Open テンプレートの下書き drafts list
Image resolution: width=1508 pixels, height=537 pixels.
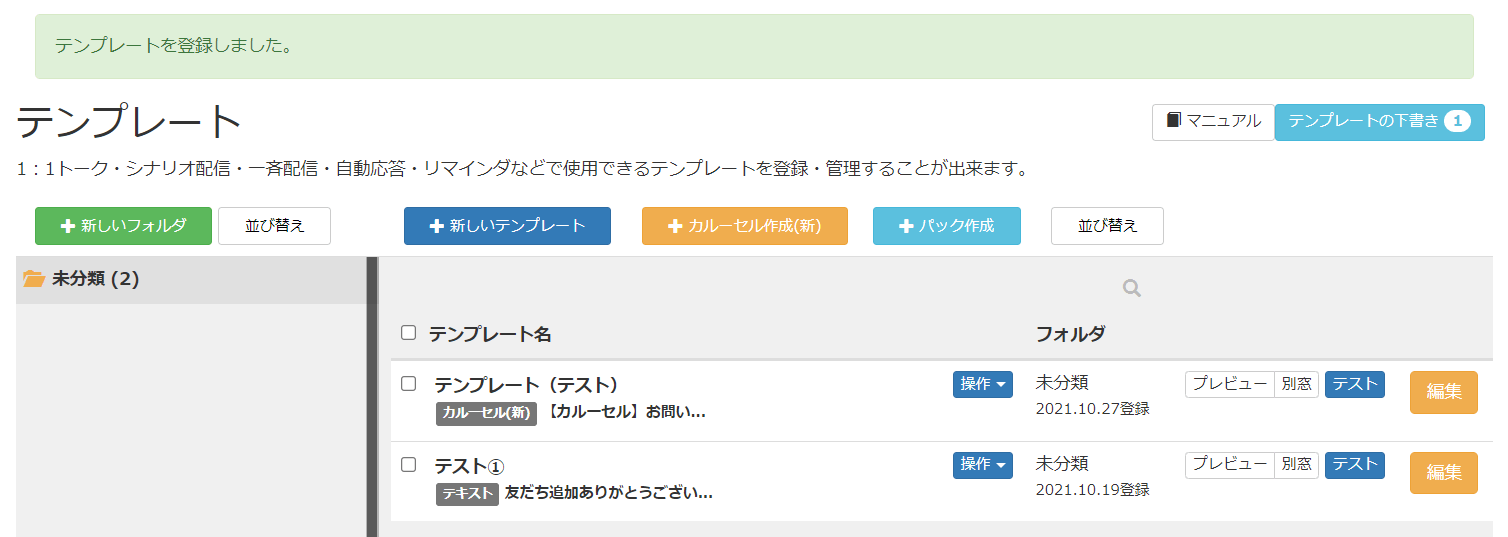1379,122
